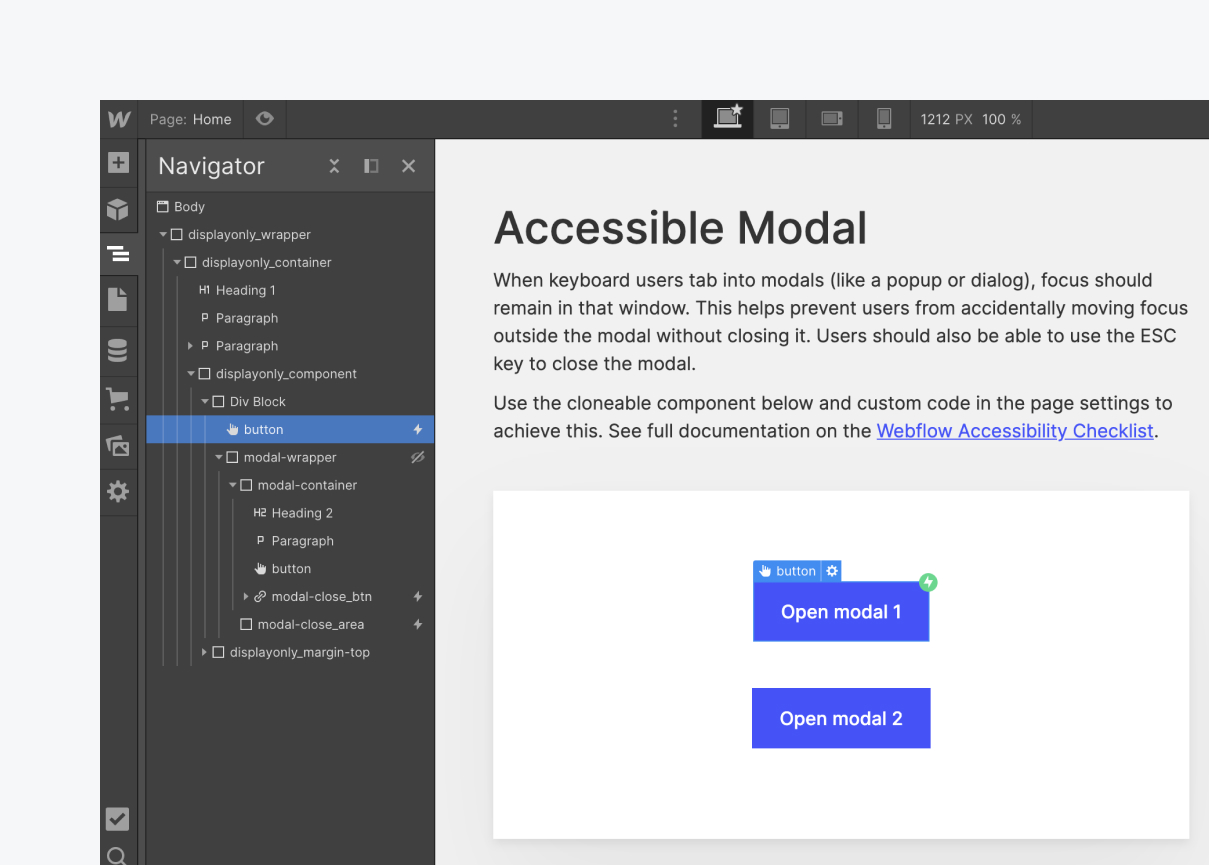The height and width of the screenshot is (865, 1209).
Task: Collapse the Div Block tree node
Action: [205, 402]
